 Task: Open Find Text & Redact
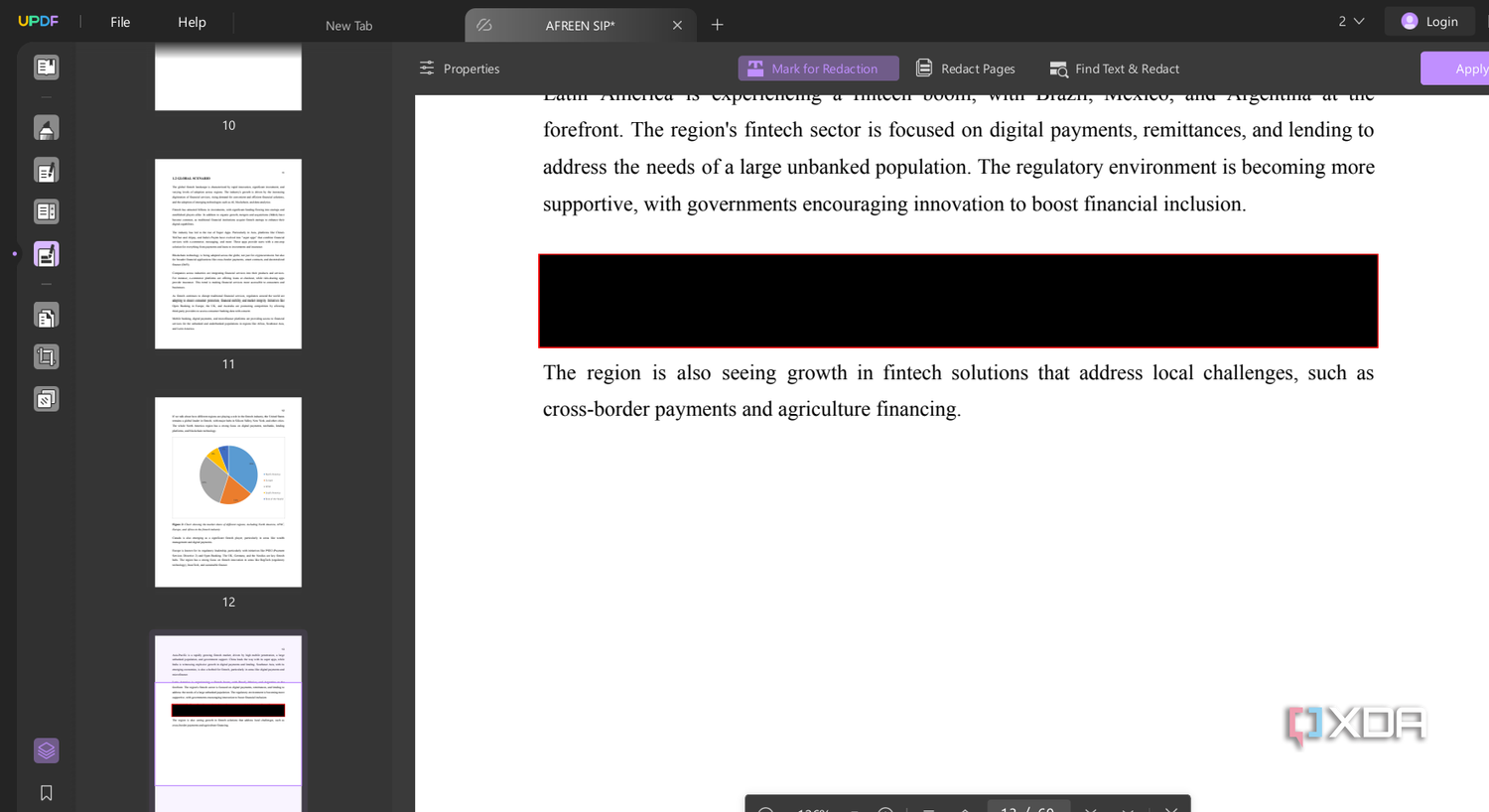coord(1114,68)
